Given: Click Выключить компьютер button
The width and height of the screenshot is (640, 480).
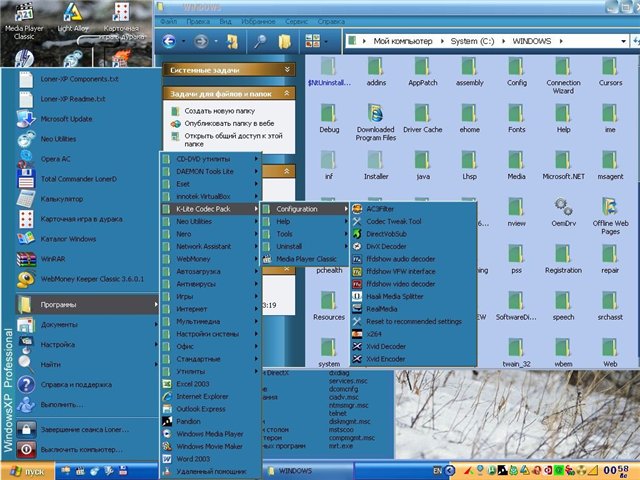Looking at the screenshot, I should click(x=87, y=450).
